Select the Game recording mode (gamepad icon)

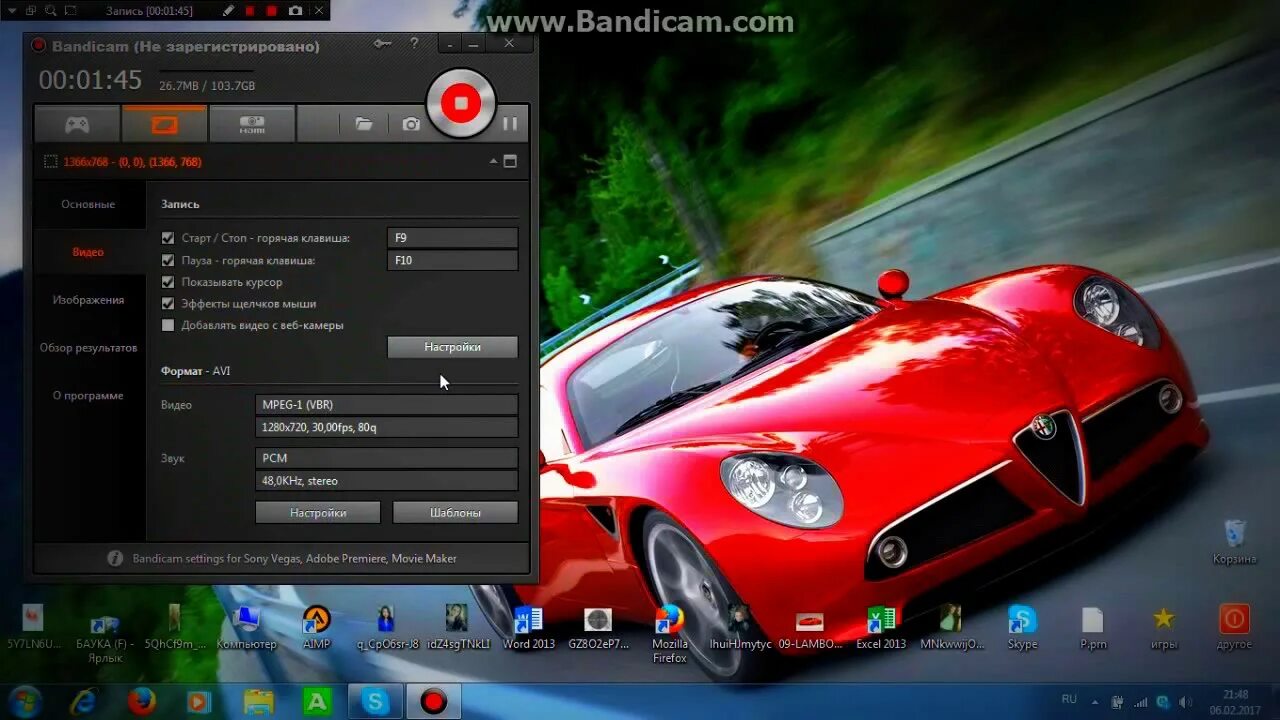pyautogui.click(x=76, y=123)
